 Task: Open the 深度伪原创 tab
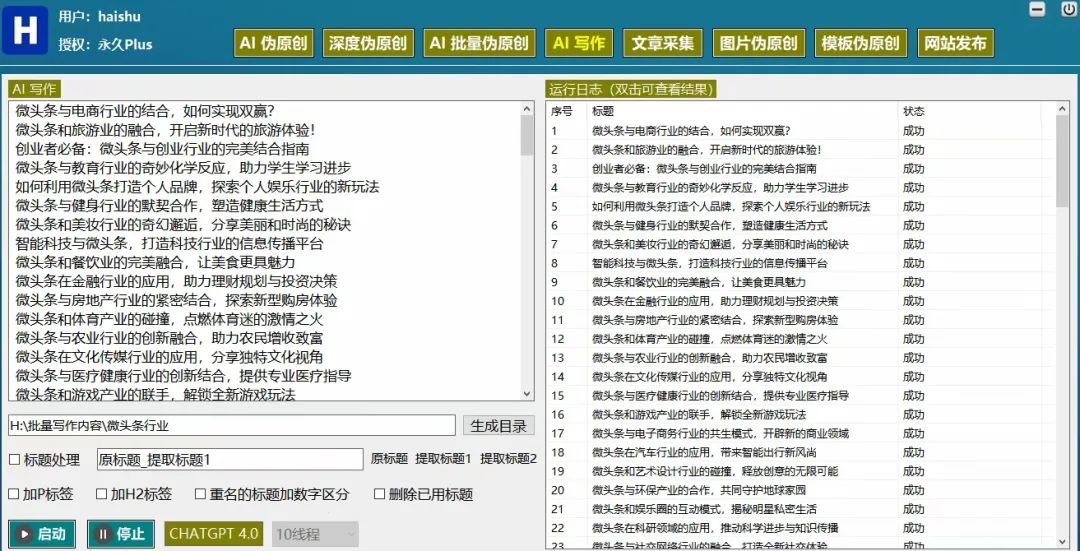[x=367, y=43]
